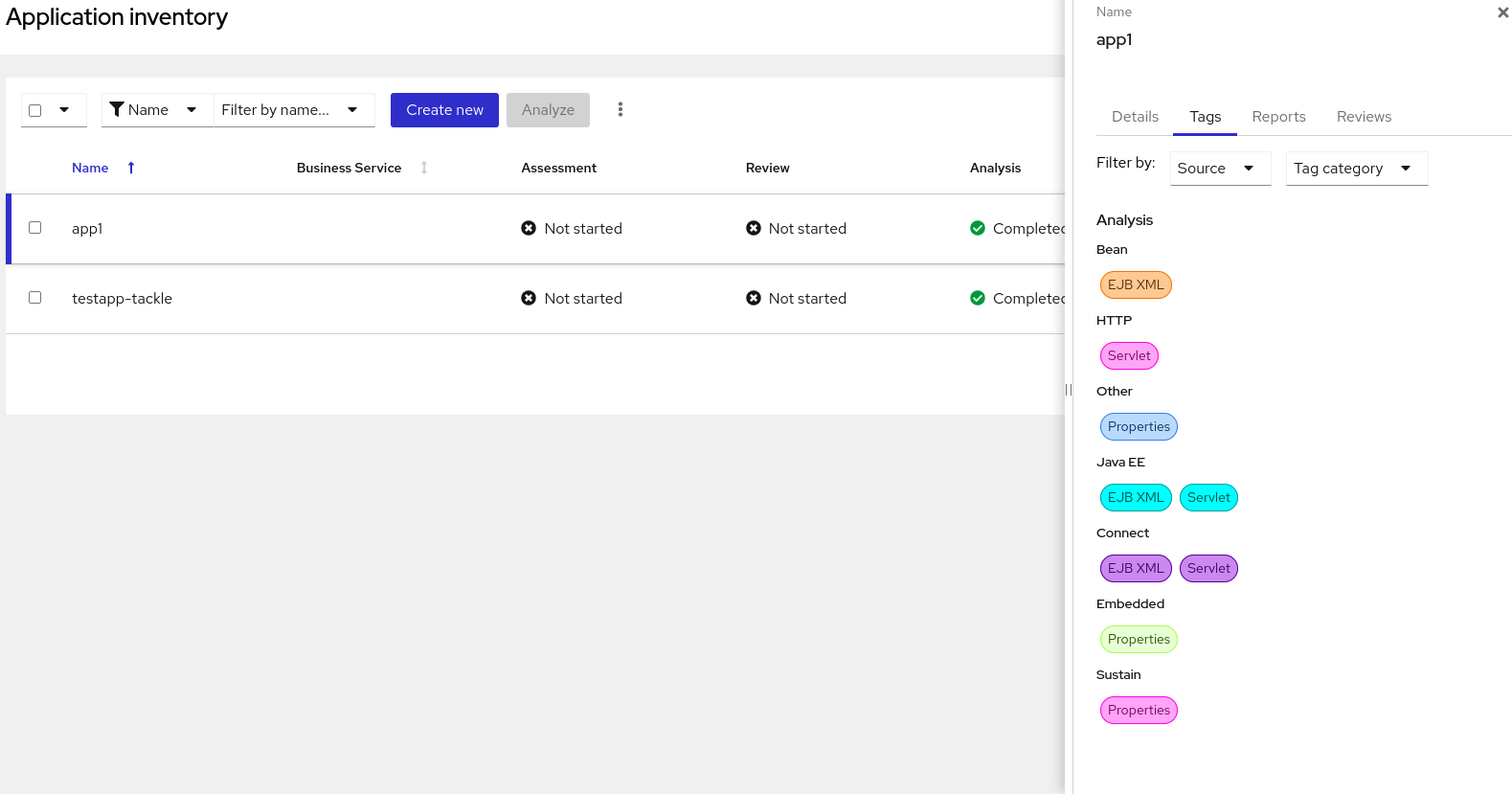Toggle the select-all checkbox
This screenshot has height=794, width=1512.
pyautogui.click(x=35, y=110)
